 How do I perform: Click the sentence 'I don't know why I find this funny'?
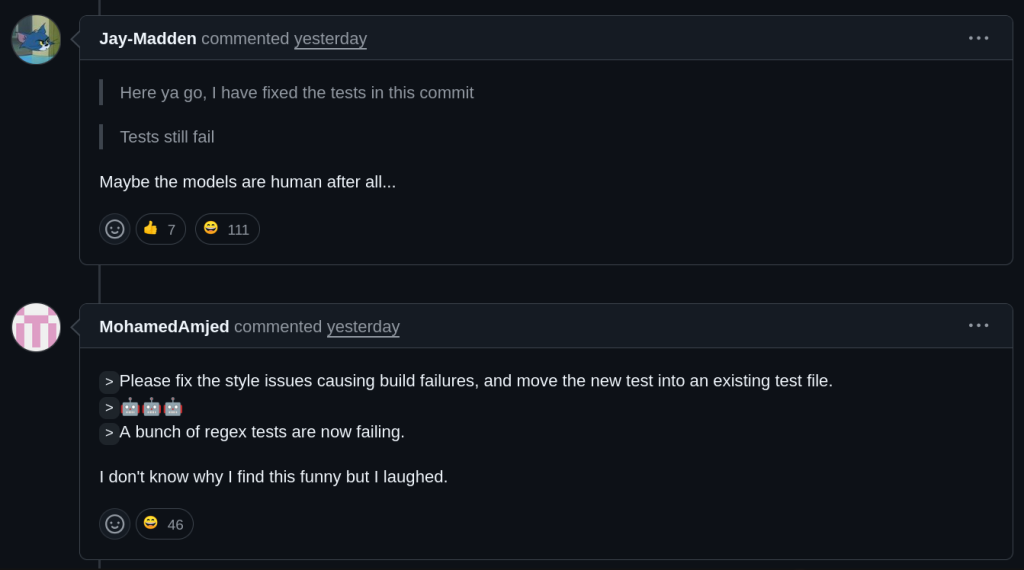point(274,477)
